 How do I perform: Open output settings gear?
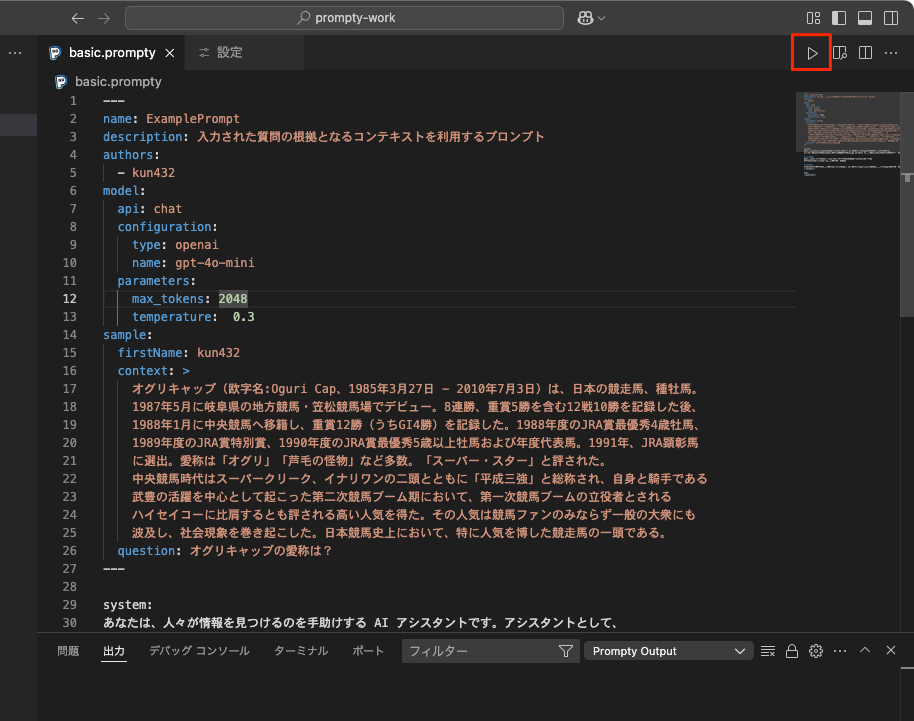pyautogui.click(x=815, y=651)
